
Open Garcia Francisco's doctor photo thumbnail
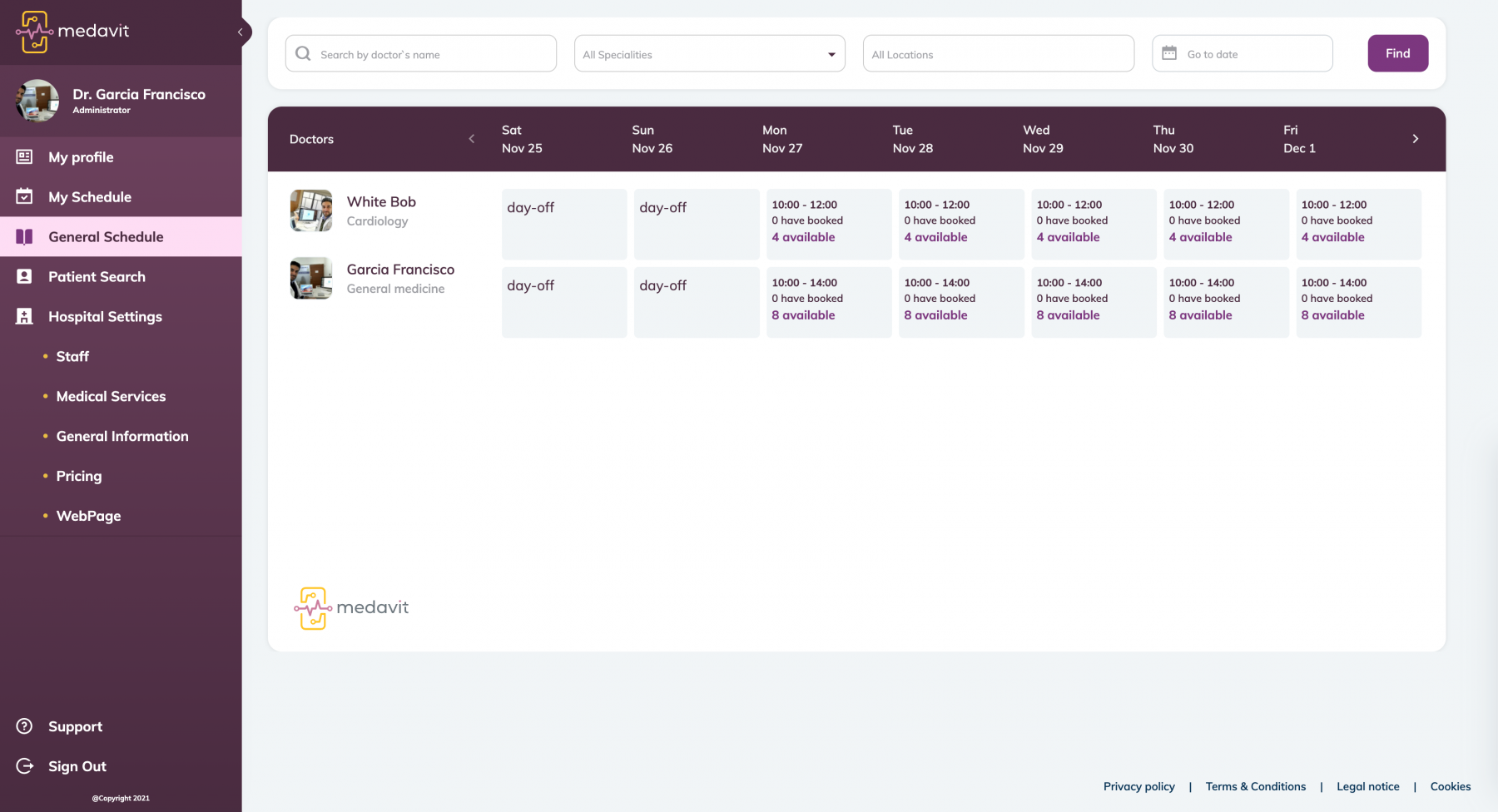[311, 279]
